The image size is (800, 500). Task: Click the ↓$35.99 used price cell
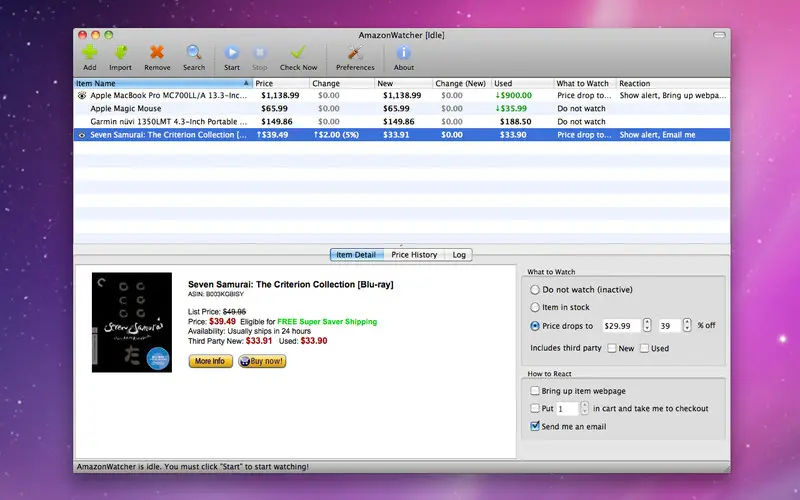click(511, 109)
